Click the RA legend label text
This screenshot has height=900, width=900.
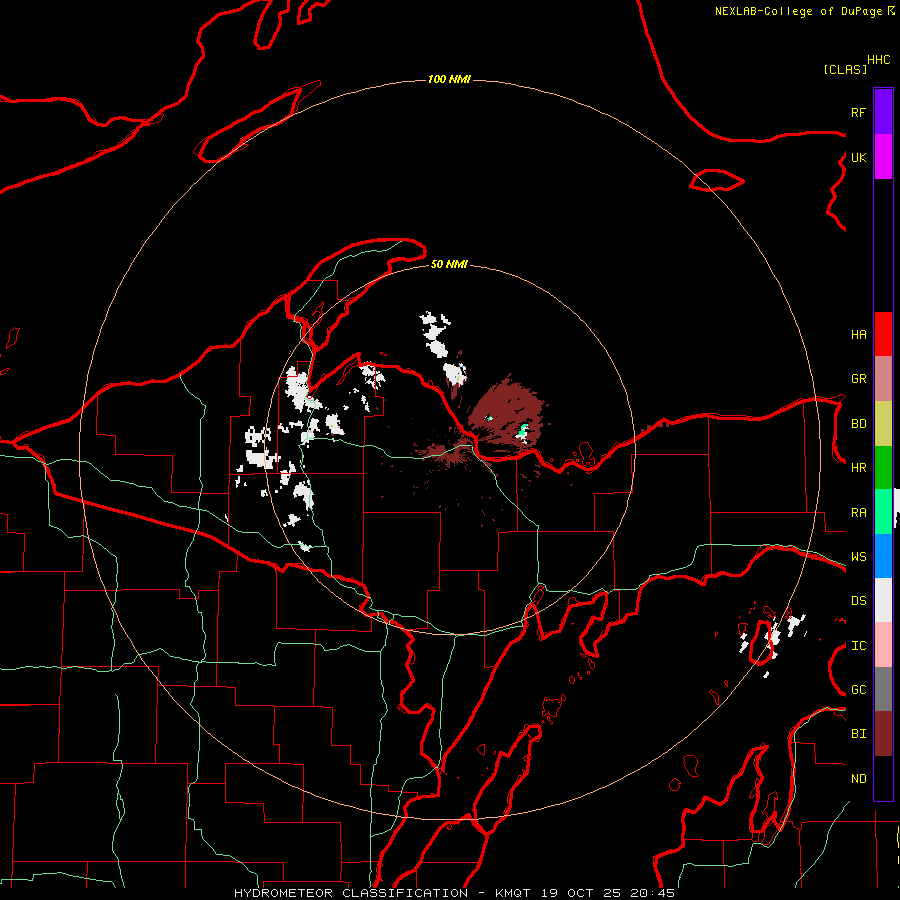click(x=858, y=513)
